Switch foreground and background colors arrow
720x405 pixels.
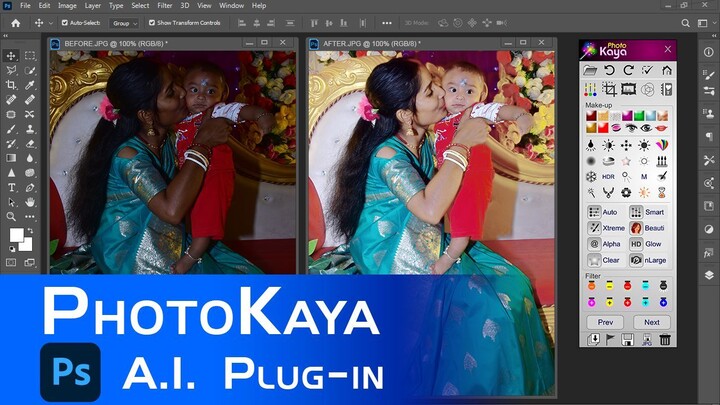click(x=30, y=231)
